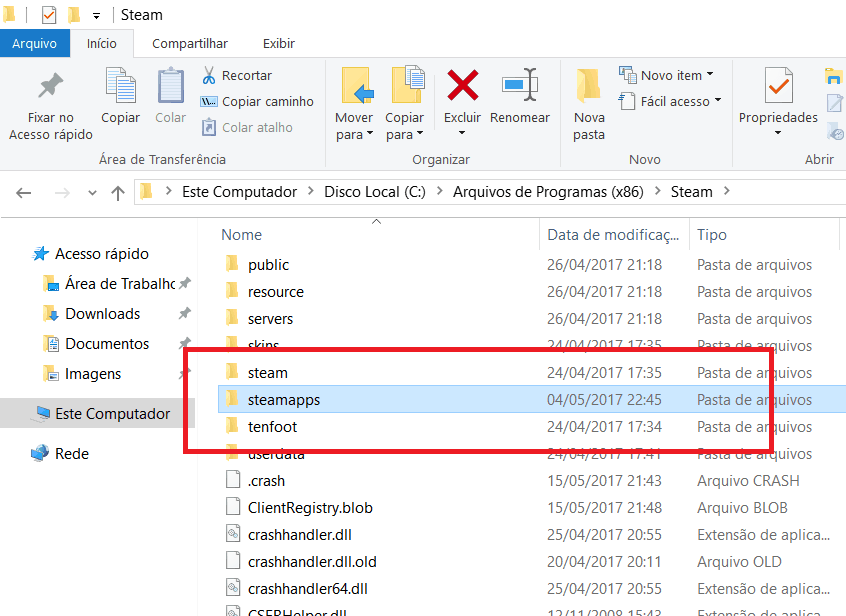Open the Mover para dropdown
846x616 pixels.
(x=354, y=126)
